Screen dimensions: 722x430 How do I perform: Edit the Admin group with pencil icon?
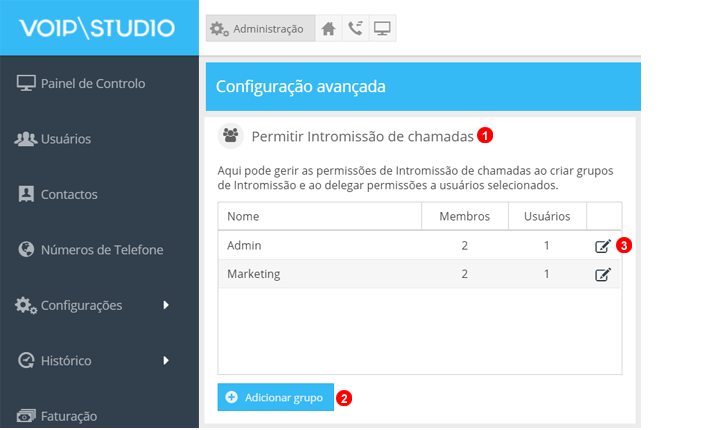click(x=602, y=246)
